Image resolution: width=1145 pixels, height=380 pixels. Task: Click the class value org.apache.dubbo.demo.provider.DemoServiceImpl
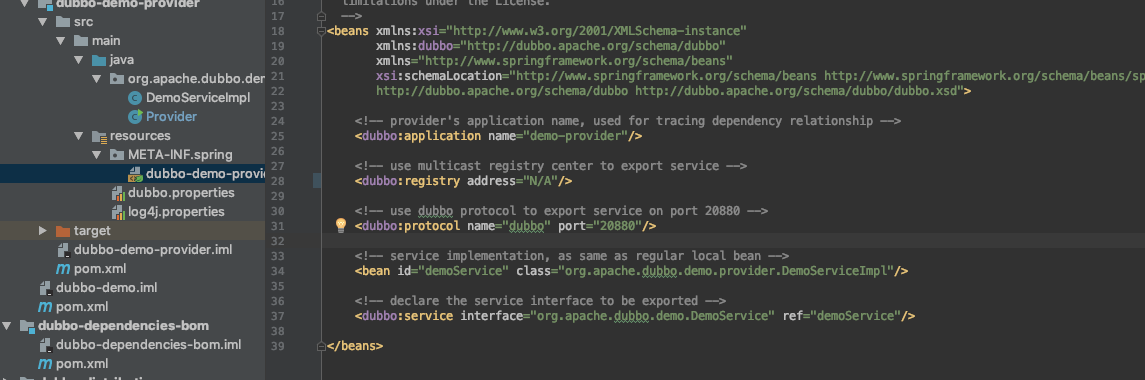click(x=727, y=270)
